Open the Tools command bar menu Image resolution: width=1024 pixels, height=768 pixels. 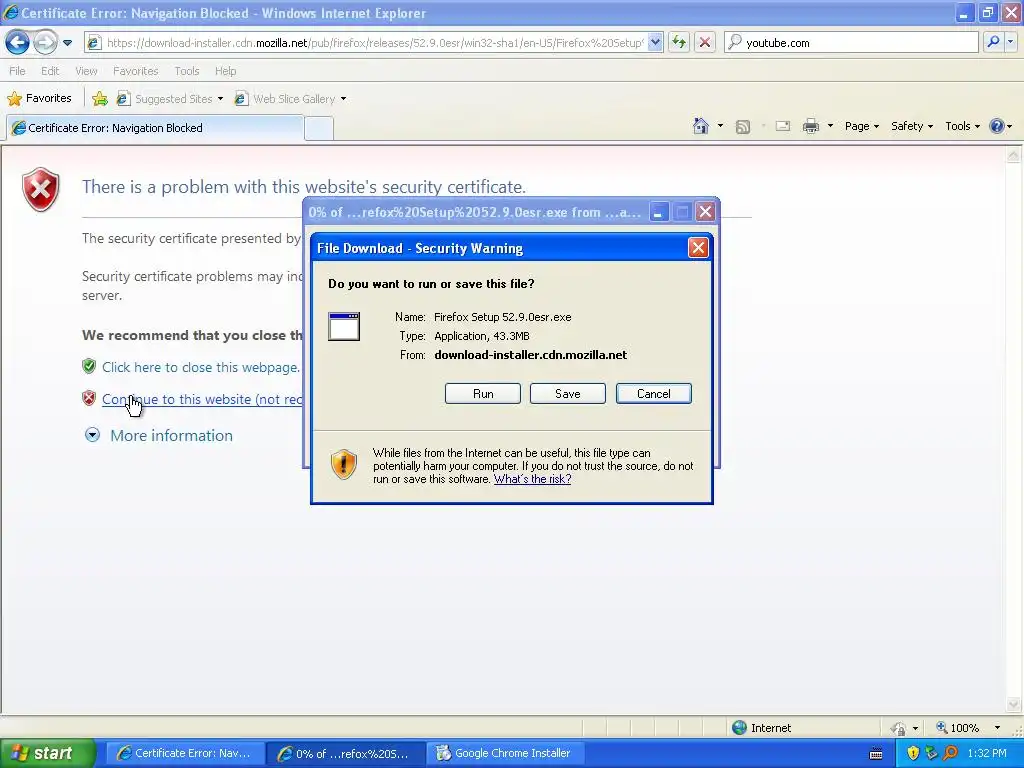(963, 126)
